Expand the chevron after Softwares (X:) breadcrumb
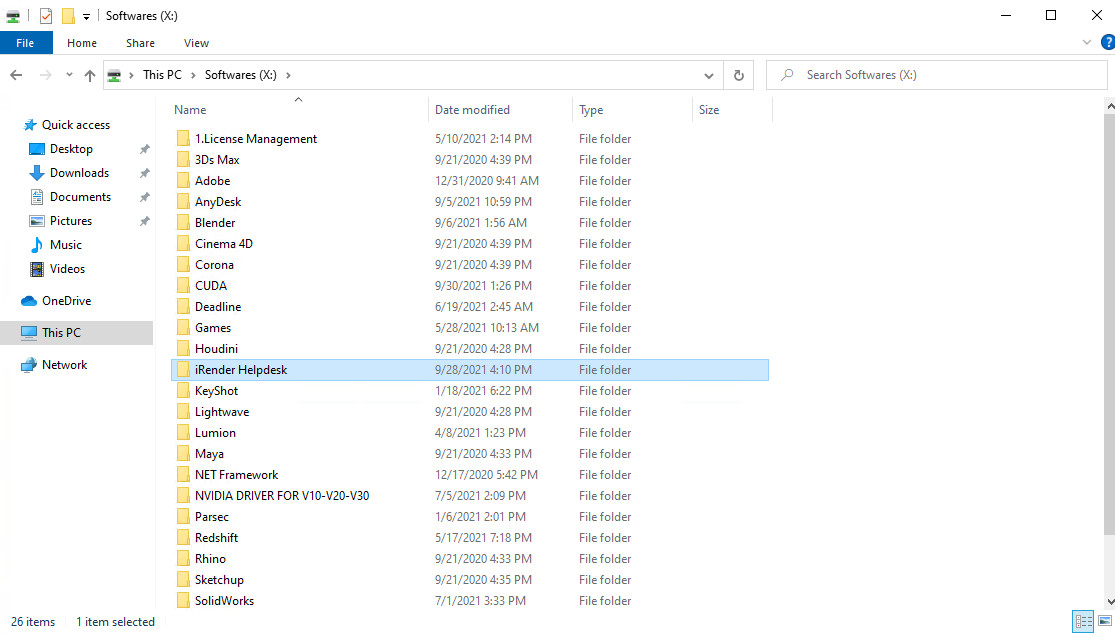The image size is (1115, 634). click(x=288, y=75)
